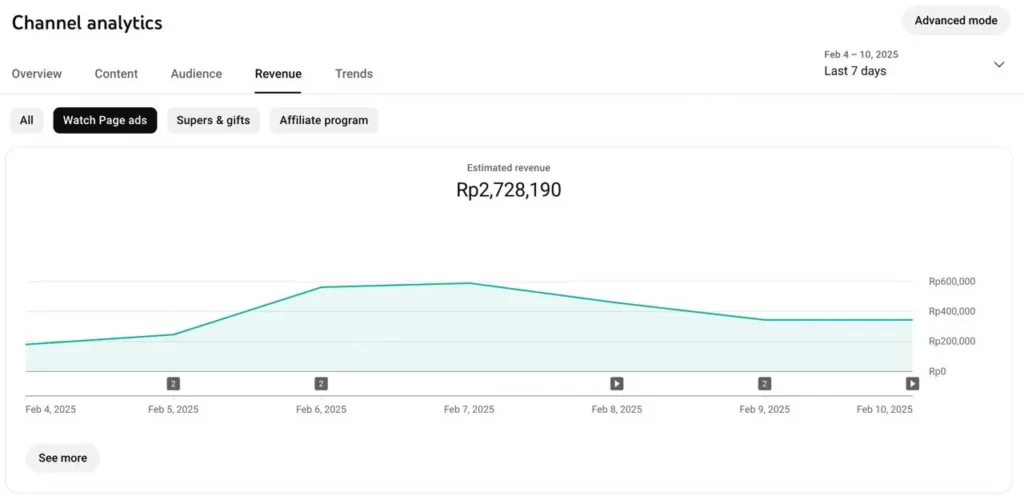Click the Advanced mode button
The image size is (1024, 500).
click(955, 21)
